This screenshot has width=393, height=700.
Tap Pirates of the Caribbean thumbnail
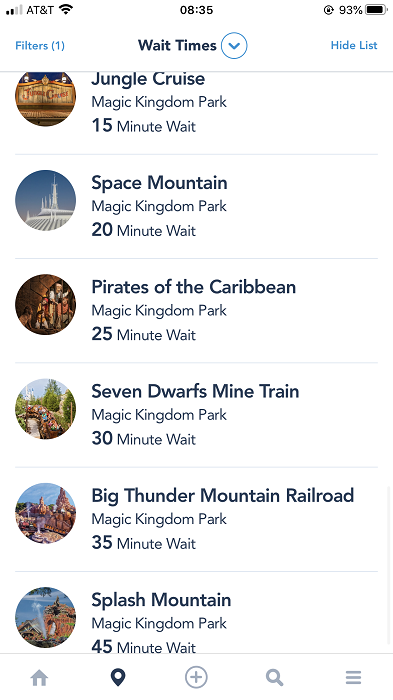[46, 304]
